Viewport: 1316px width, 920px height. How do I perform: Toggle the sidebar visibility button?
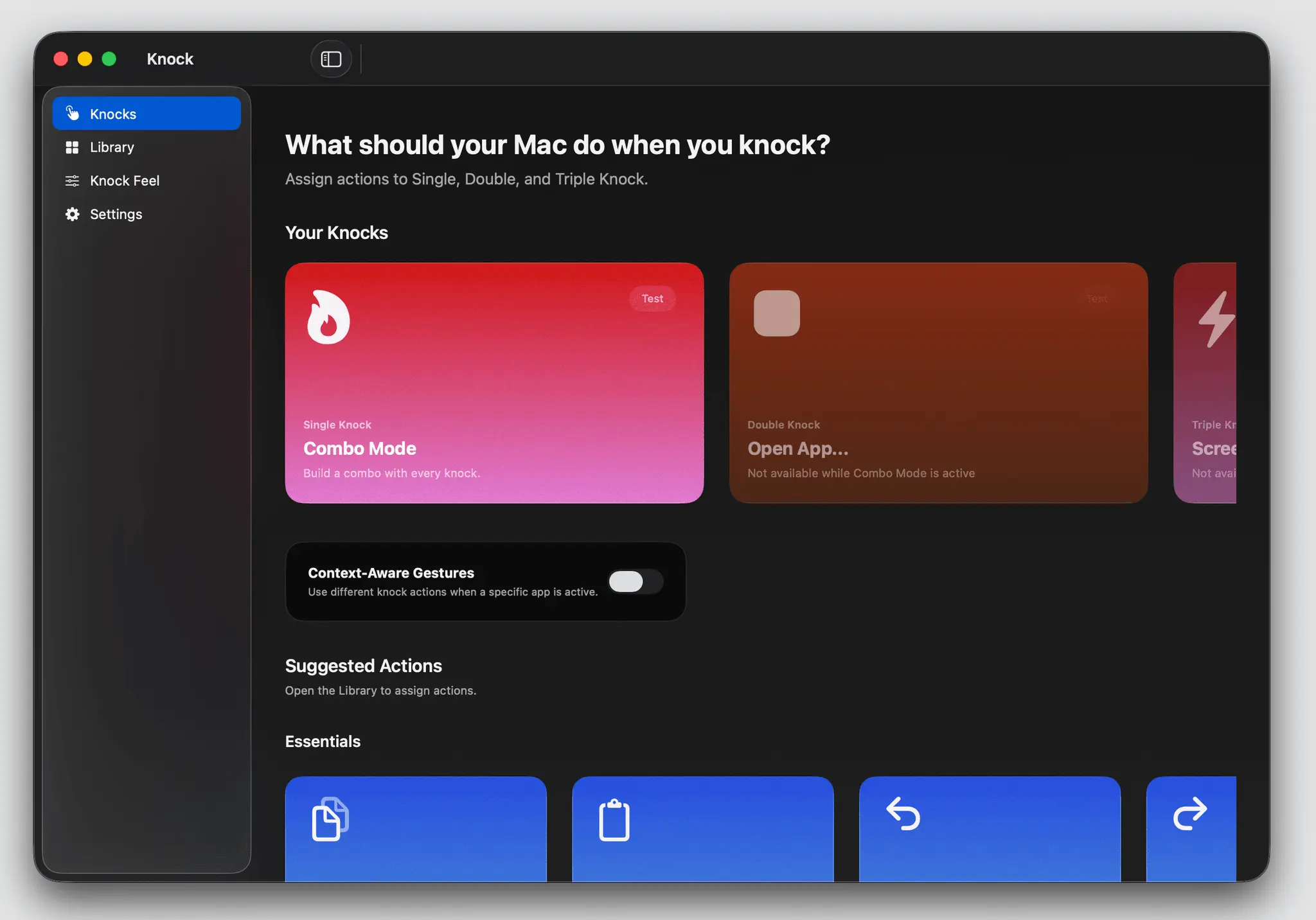pos(331,59)
